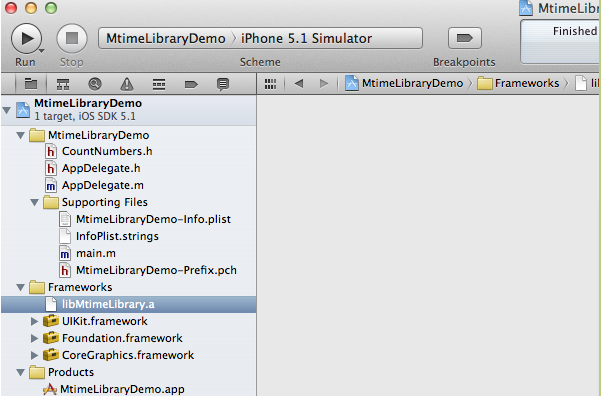The height and width of the screenshot is (396, 601).
Task: Select Foundation.framework
Action: (x=122, y=338)
